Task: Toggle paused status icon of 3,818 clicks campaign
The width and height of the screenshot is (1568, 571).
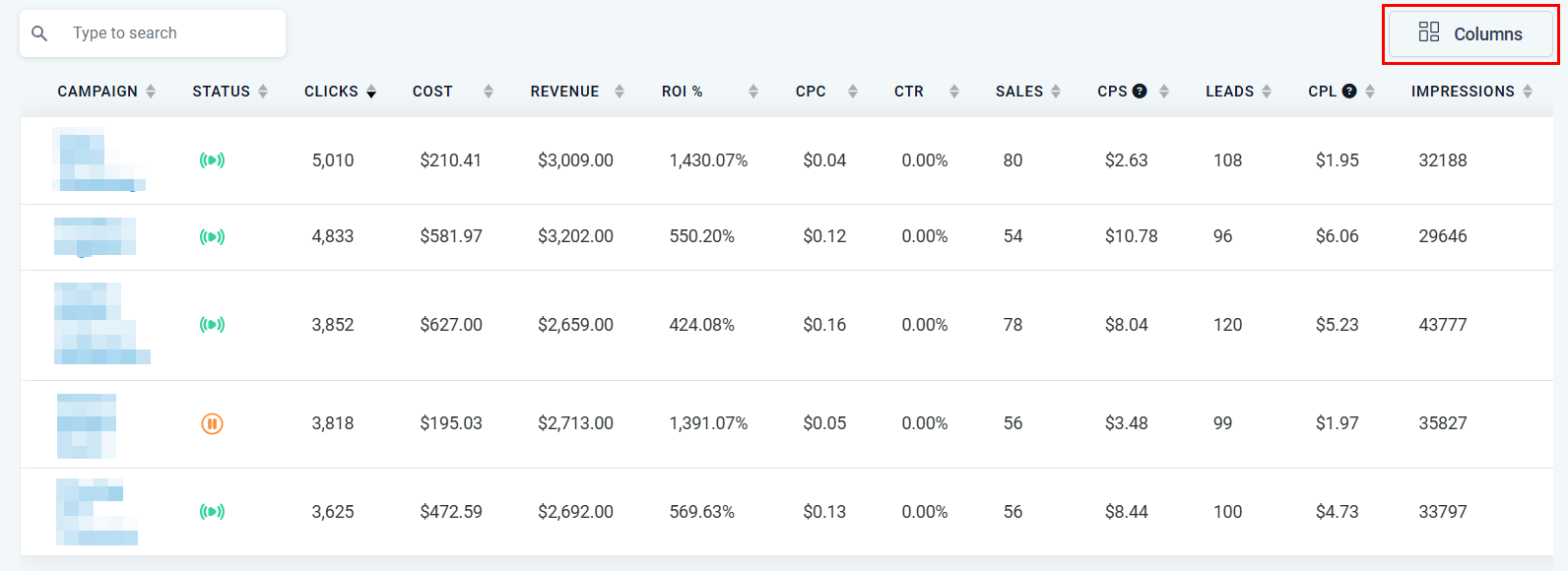Action: pyautogui.click(x=212, y=423)
